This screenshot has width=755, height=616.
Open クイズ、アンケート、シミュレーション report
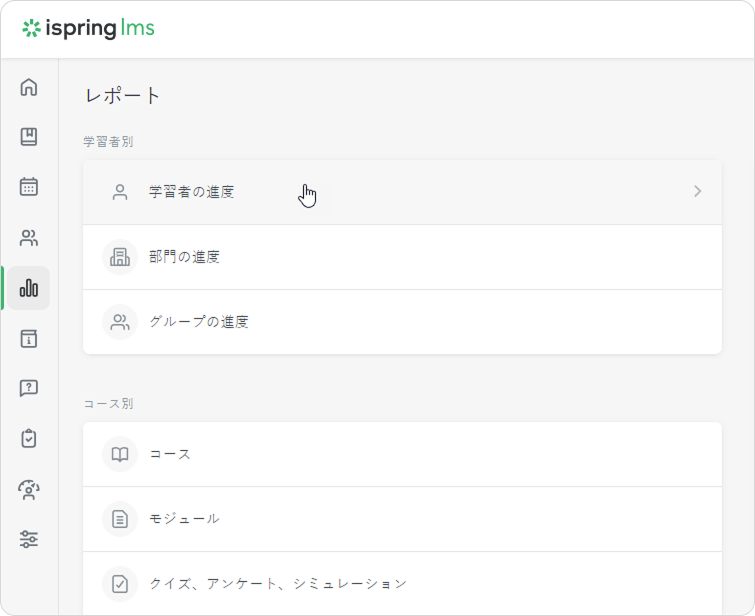[278, 584]
